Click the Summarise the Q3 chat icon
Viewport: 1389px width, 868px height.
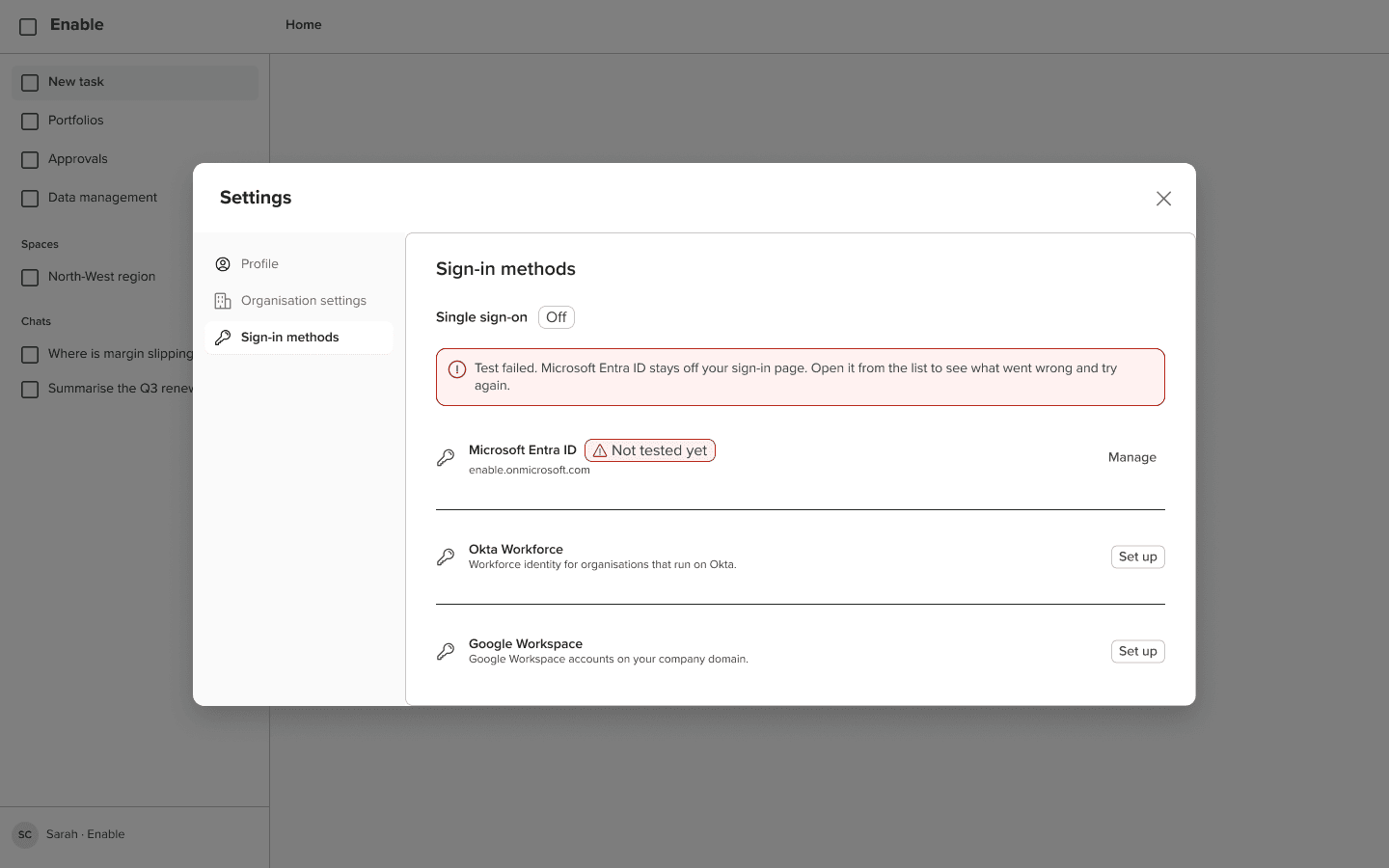30,390
